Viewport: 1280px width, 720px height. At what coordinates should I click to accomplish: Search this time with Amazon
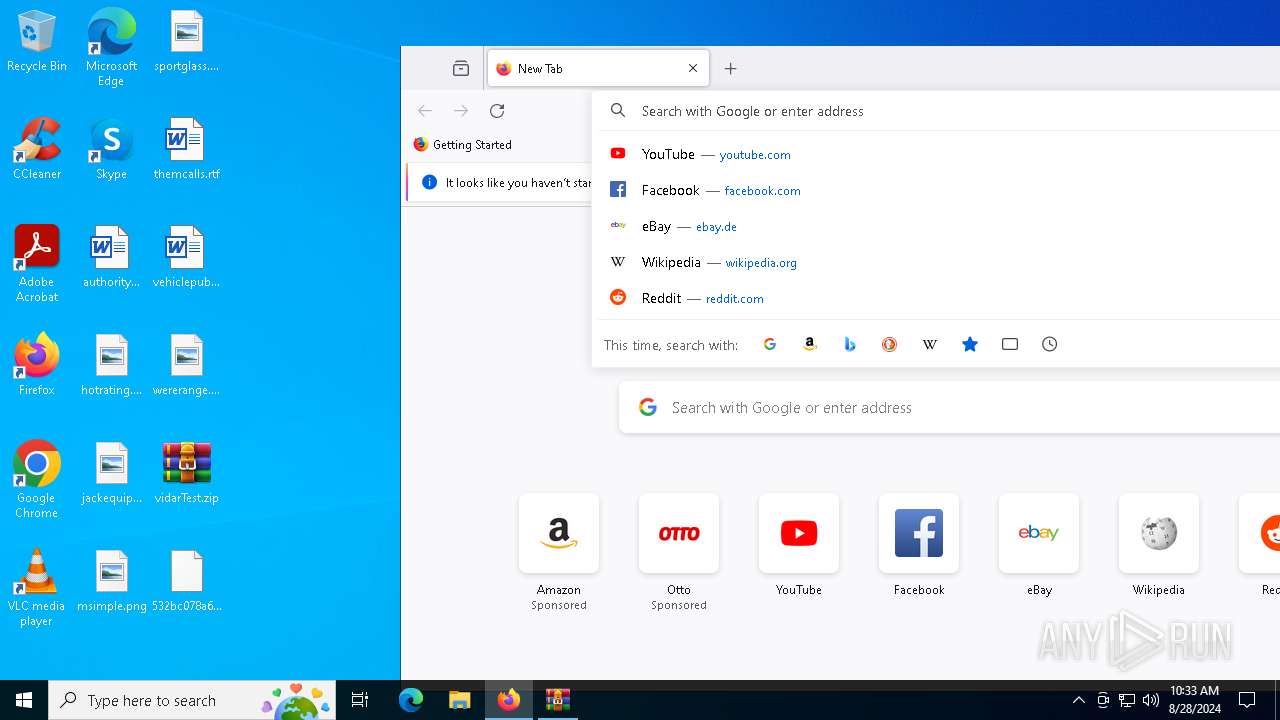pyautogui.click(x=810, y=344)
